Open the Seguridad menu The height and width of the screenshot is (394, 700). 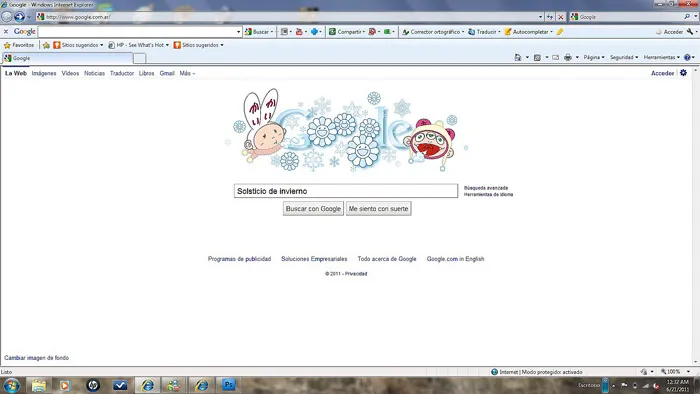point(624,57)
